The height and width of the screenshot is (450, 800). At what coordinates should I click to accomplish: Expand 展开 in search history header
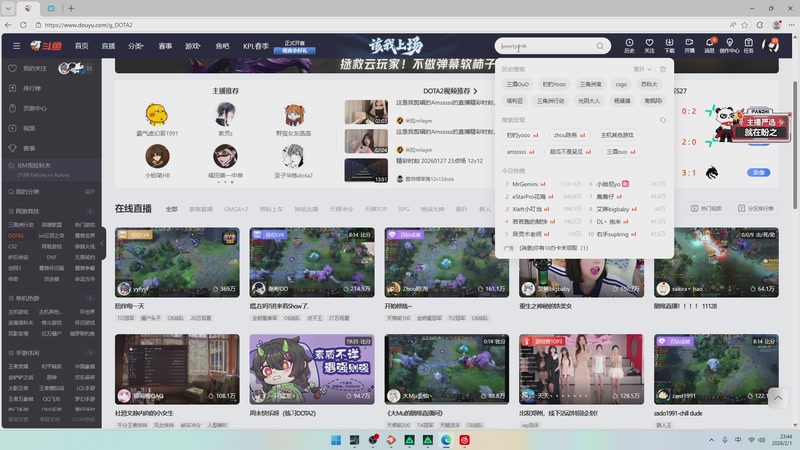click(642, 69)
